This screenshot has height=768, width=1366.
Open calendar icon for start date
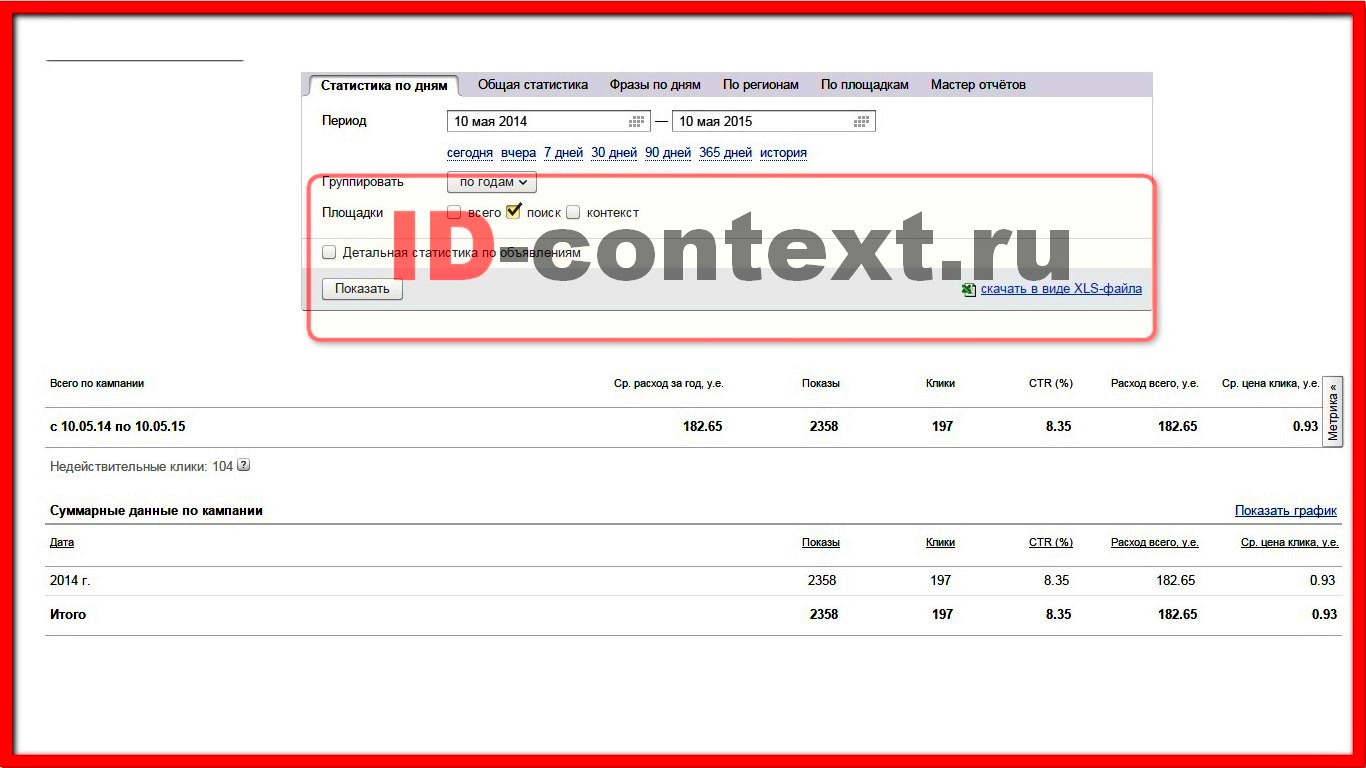636,122
